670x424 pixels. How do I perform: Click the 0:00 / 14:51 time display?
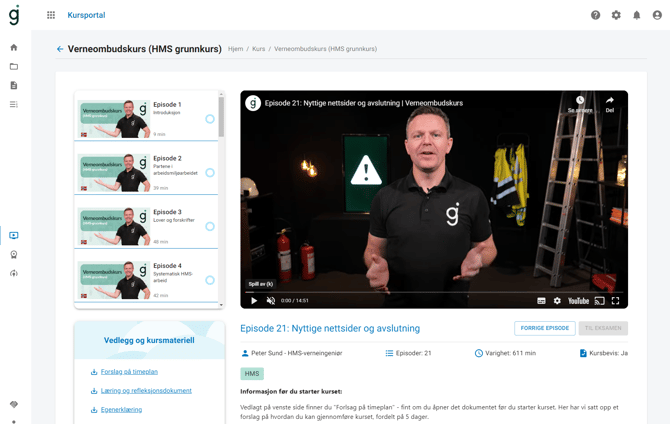coord(295,301)
